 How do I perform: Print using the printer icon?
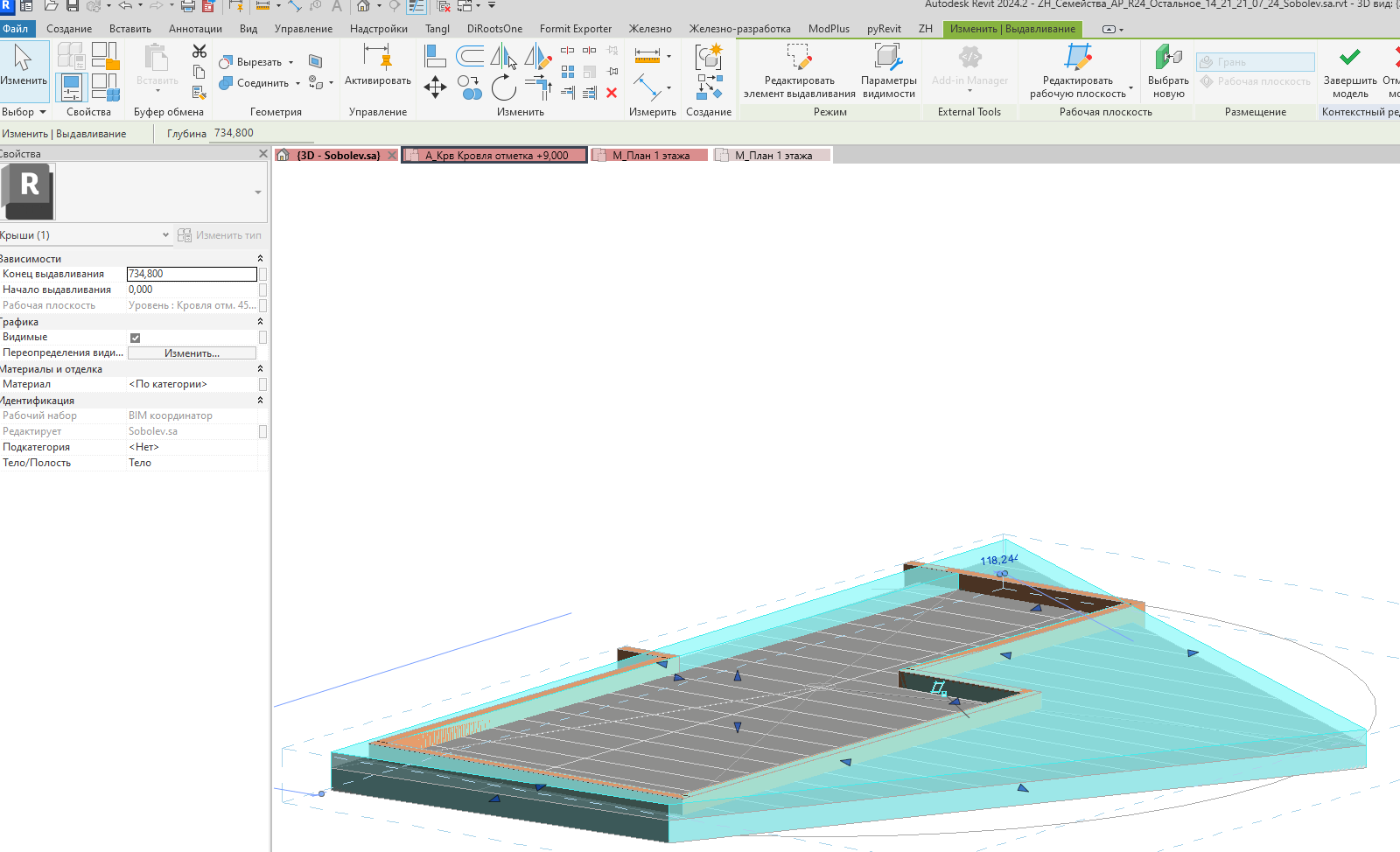[x=188, y=6]
